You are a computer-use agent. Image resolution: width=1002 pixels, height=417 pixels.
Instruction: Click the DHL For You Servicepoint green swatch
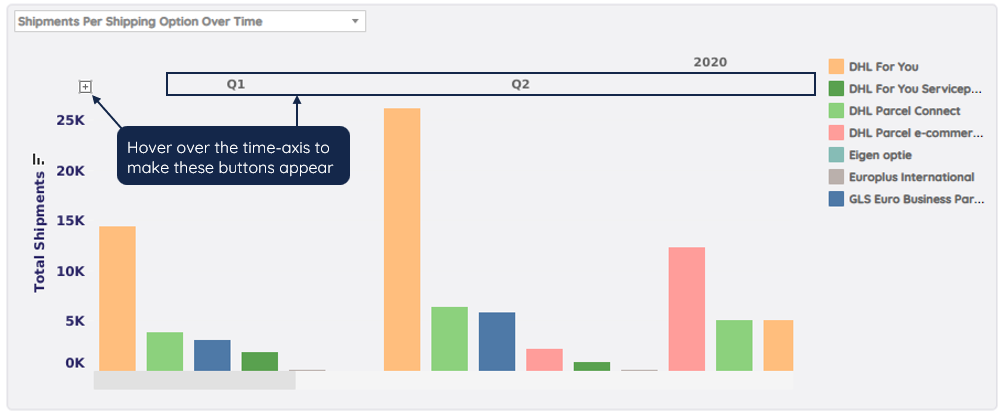point(836,89)
